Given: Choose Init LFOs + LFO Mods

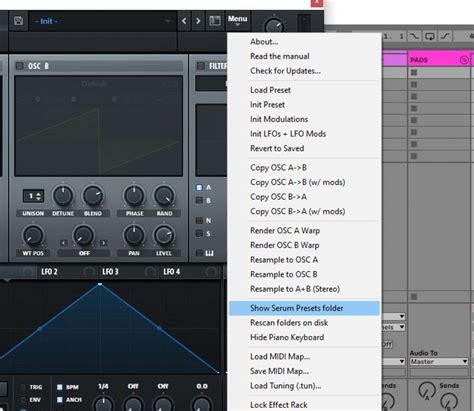Looking at the screenshot, I should tap(304, 134).
